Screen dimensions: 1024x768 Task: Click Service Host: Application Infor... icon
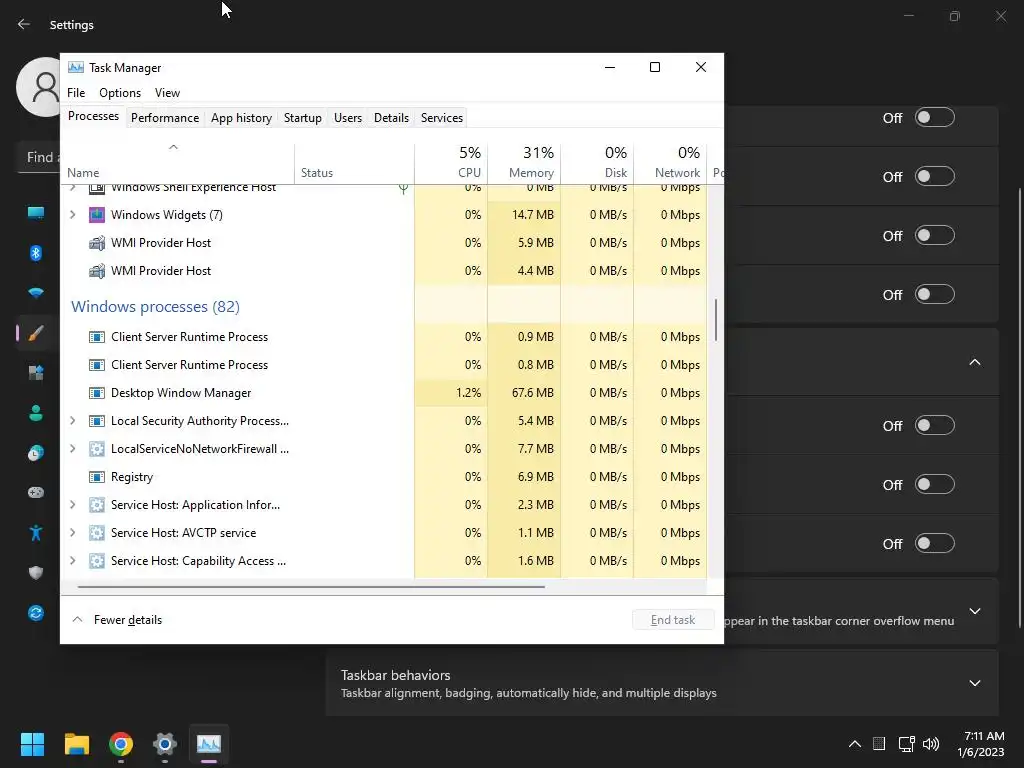[x=97, y=505]
